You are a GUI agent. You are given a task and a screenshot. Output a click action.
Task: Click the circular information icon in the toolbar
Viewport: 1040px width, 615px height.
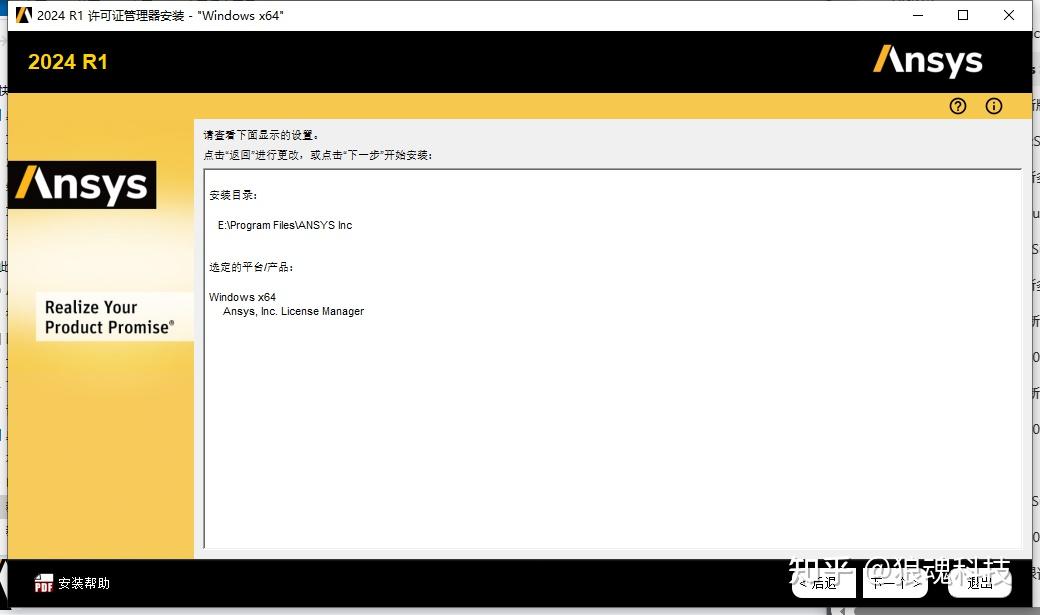(x=994, y=105)
